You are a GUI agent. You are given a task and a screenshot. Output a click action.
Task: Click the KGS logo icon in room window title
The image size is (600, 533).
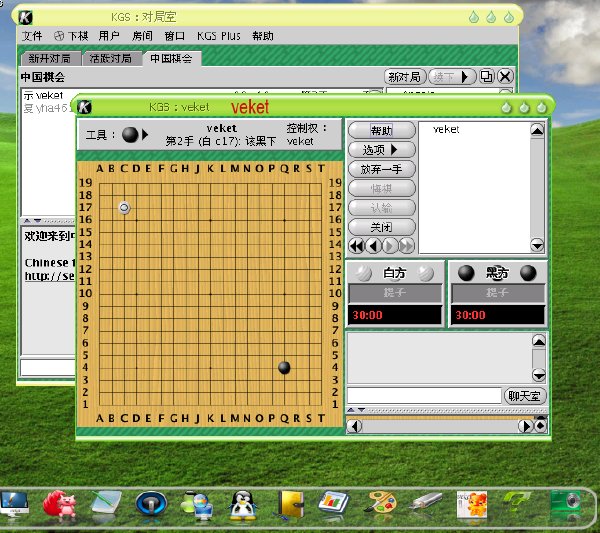click(x=26, y=17)
